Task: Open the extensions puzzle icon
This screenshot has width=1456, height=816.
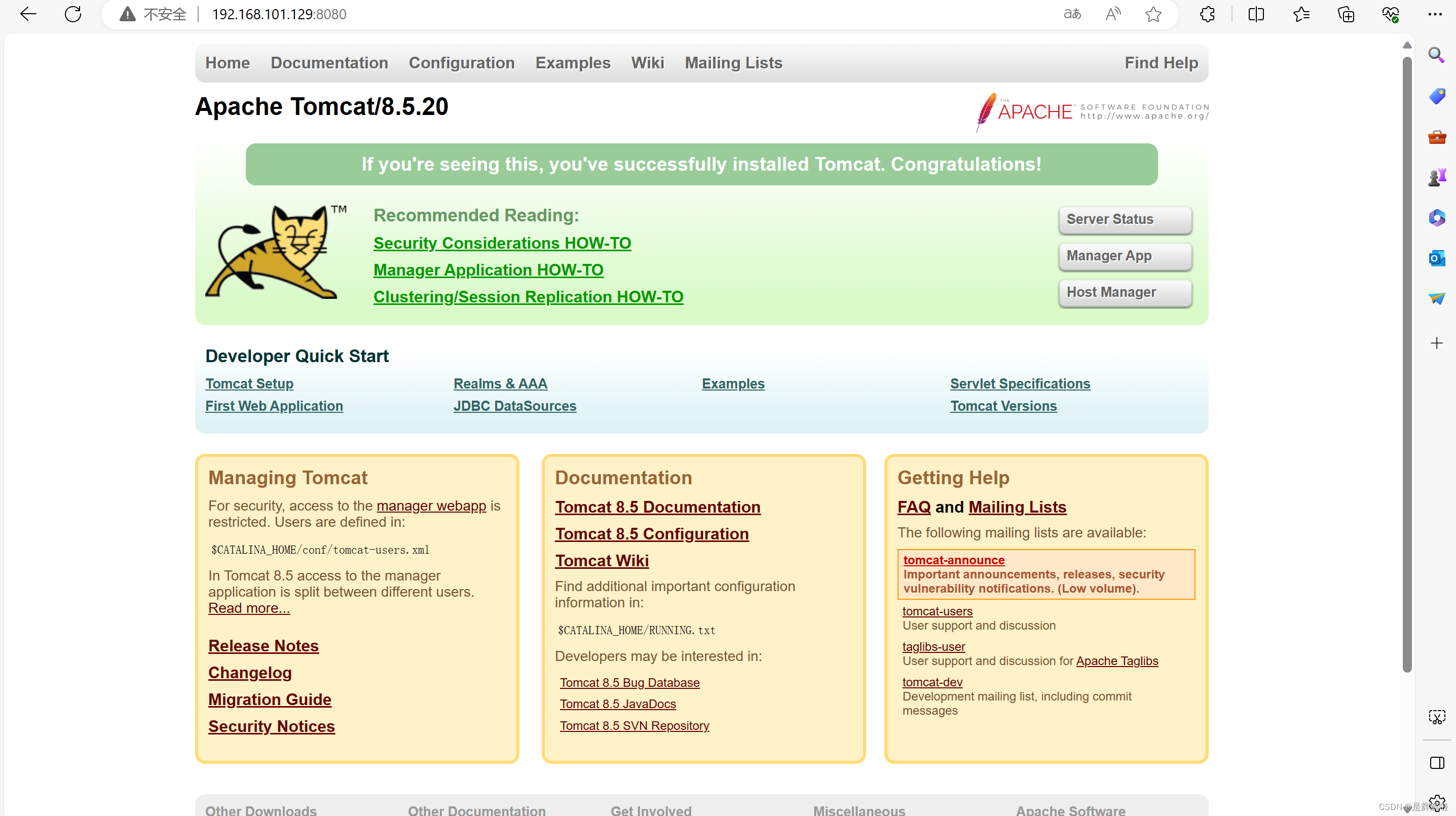Action: (1207, 14)
